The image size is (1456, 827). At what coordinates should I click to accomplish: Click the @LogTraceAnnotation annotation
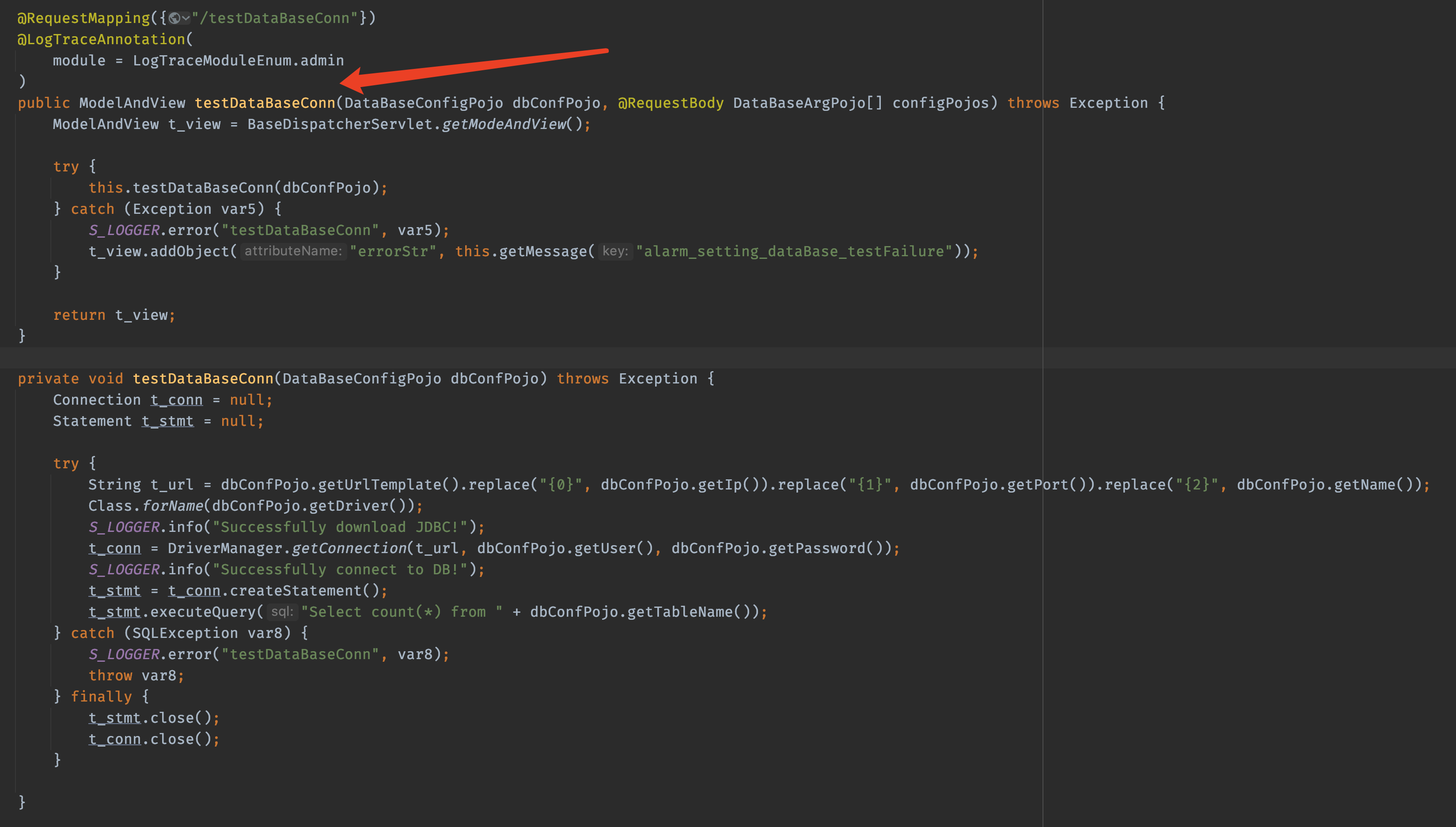click(x=101, y=39)
